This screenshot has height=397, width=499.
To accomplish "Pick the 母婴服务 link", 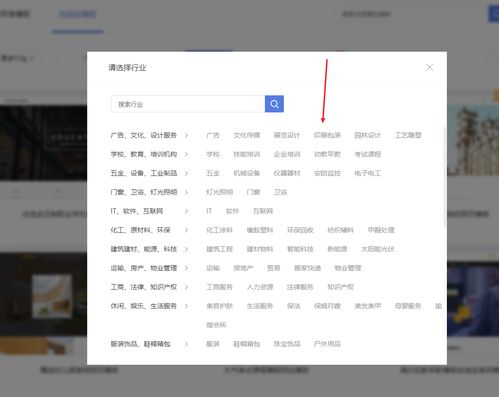I will point(408,306).
